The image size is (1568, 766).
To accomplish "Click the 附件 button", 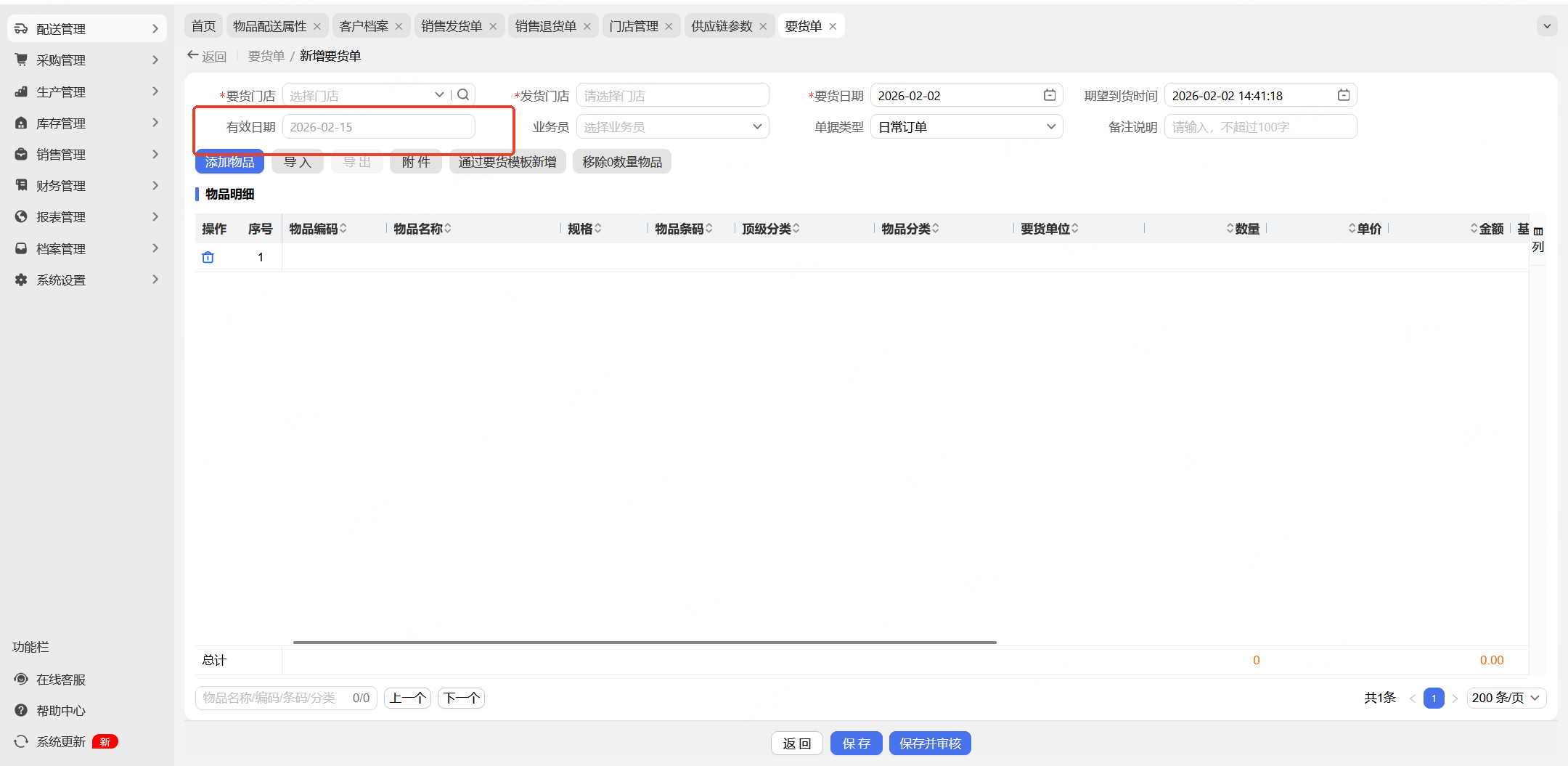I will pyautogui.click(x=416, y=162).
